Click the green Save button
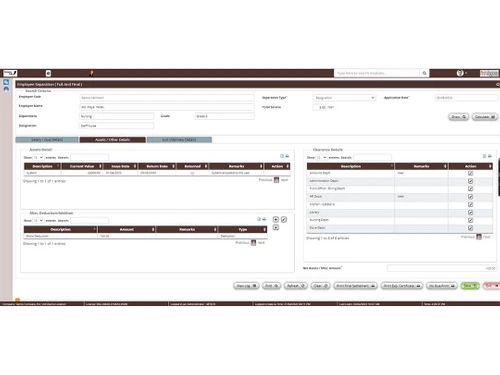This screenshot has width=500, height=375. click(470, 286)
